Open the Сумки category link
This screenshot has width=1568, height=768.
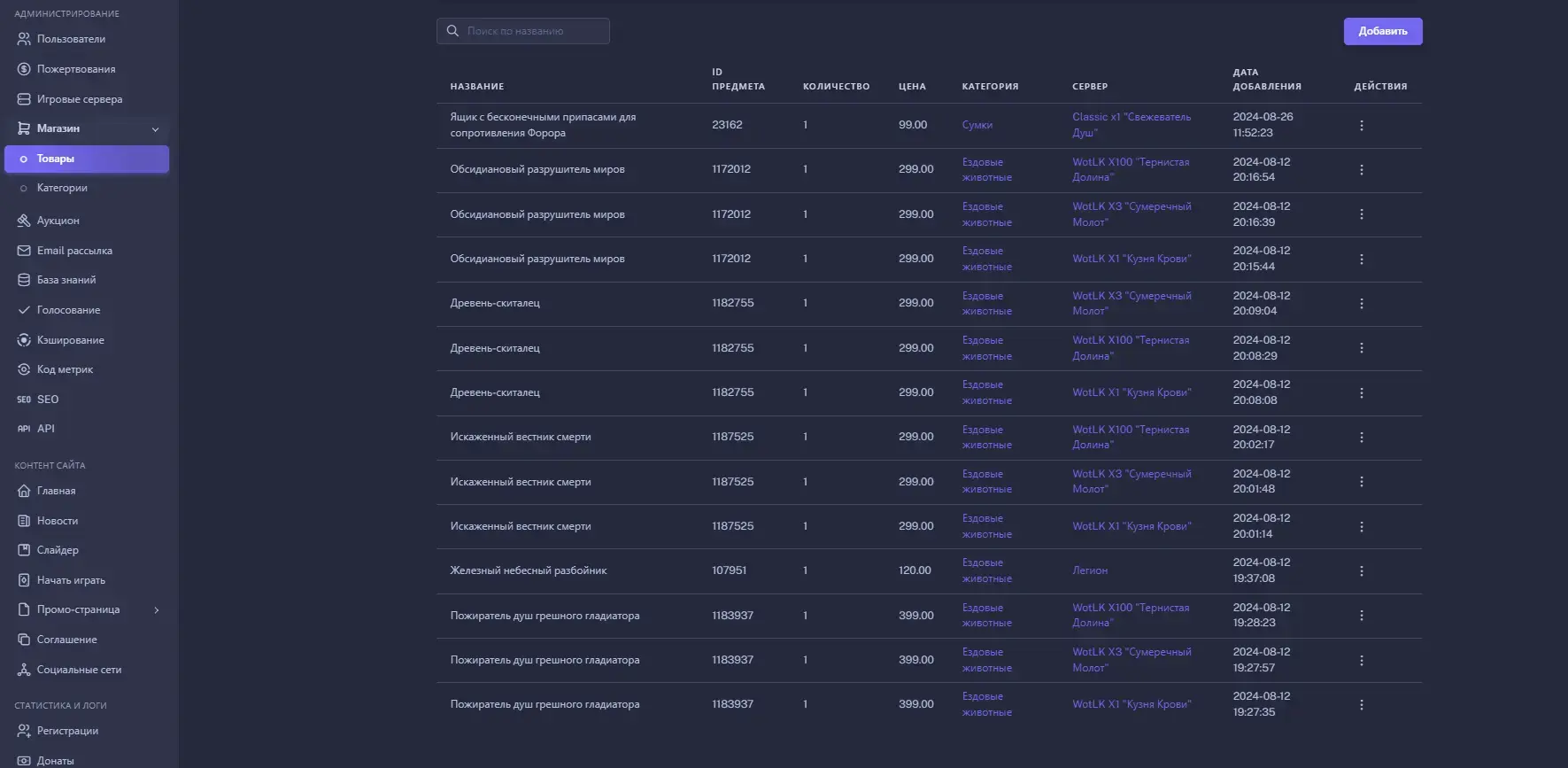[x=977, y=125]
